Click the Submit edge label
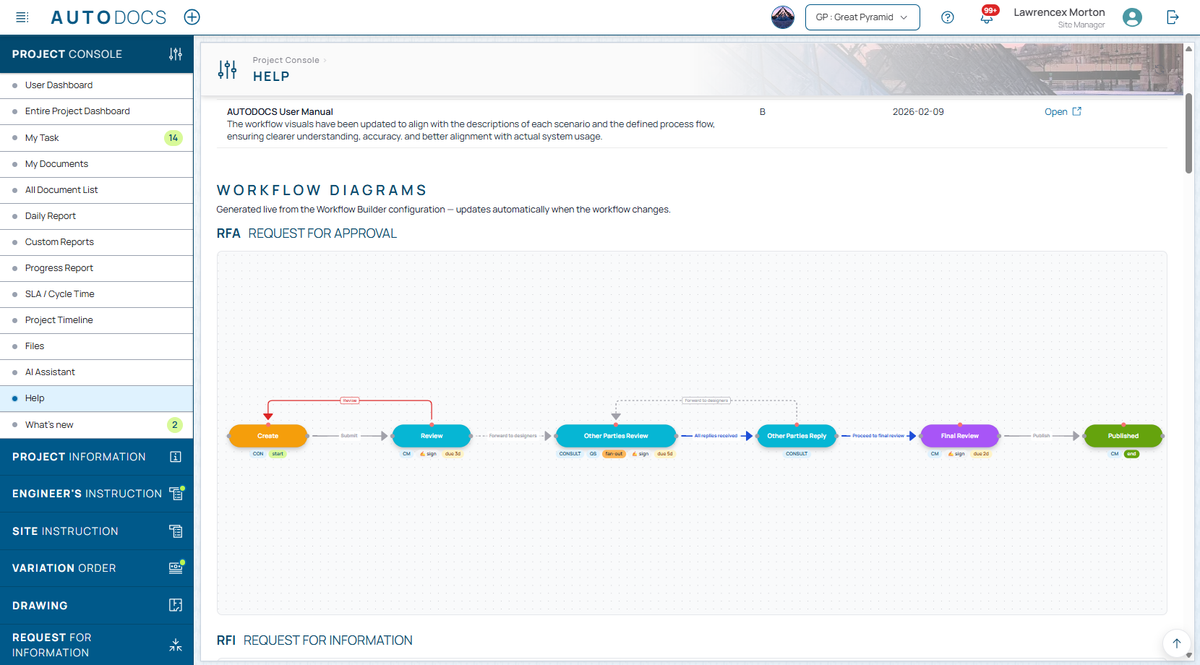Viewport: 1200px width, 665px height. [349, 436]
